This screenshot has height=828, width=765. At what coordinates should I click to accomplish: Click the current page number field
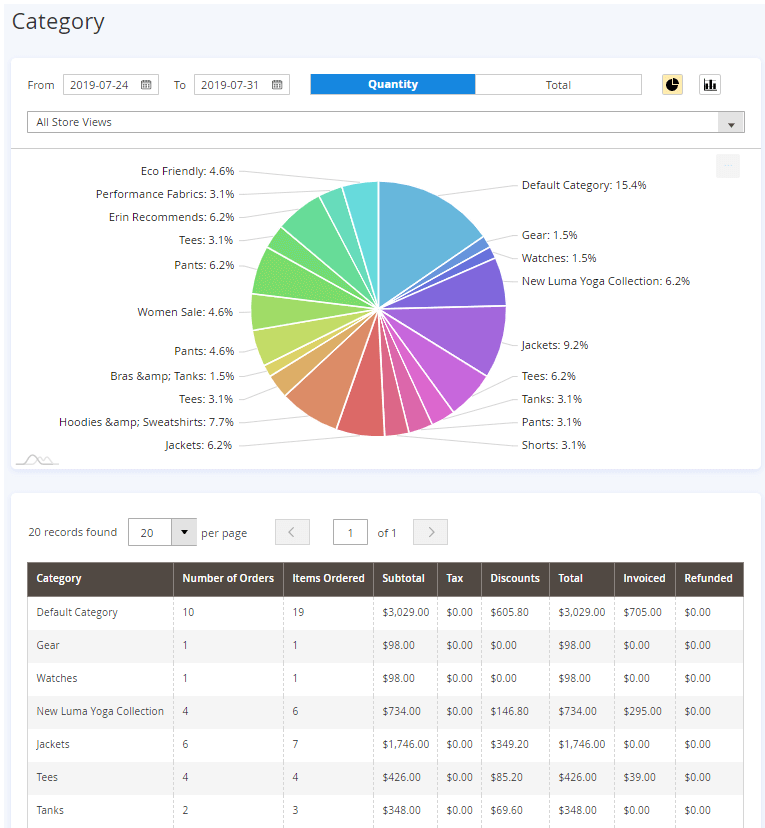point(350,532)
